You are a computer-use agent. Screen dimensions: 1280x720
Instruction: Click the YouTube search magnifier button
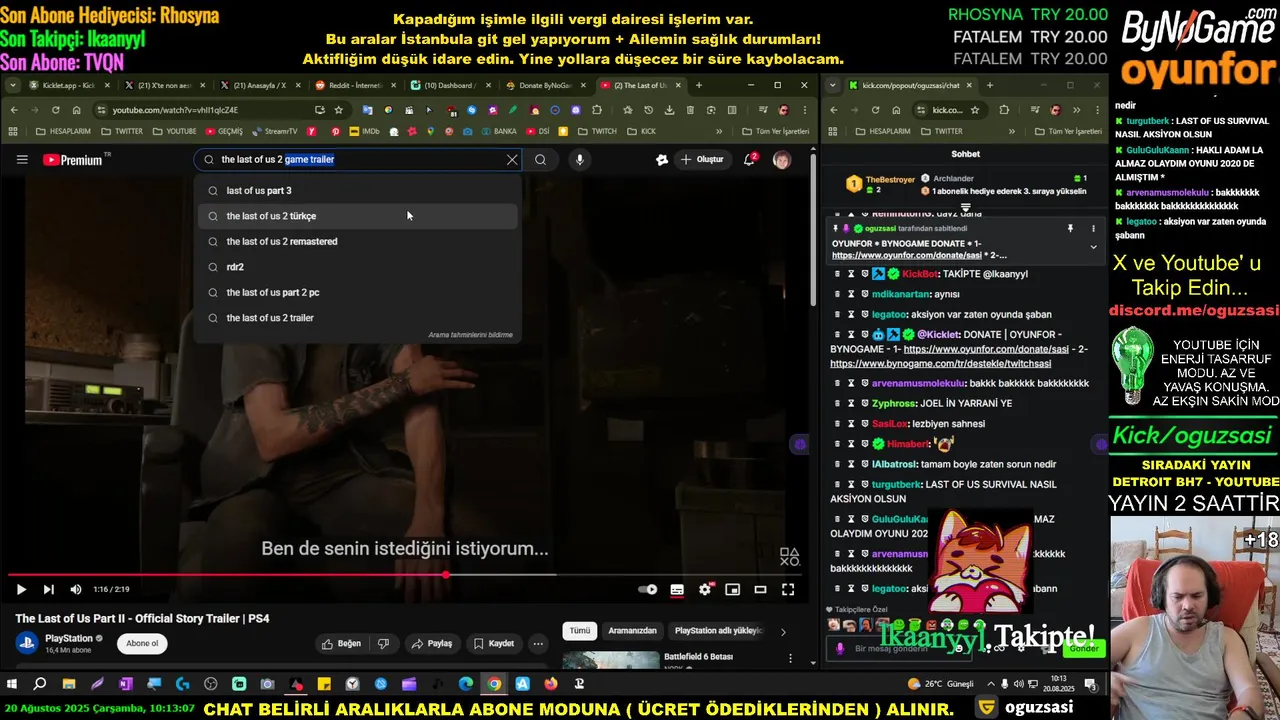pos(540,159)
